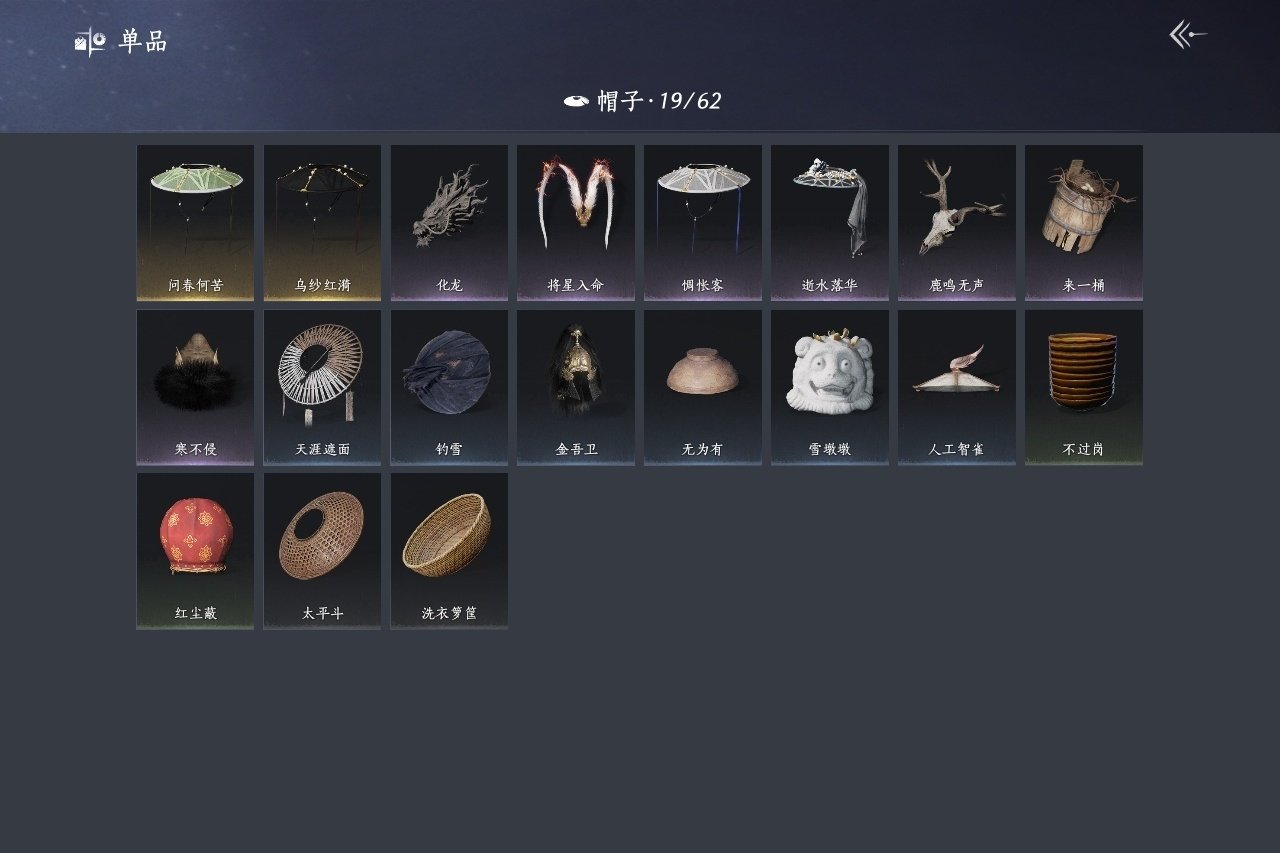Select the 寒不侵 fur hat
This screenshot has width=1280, height=853.
click(x=195, y=387)
